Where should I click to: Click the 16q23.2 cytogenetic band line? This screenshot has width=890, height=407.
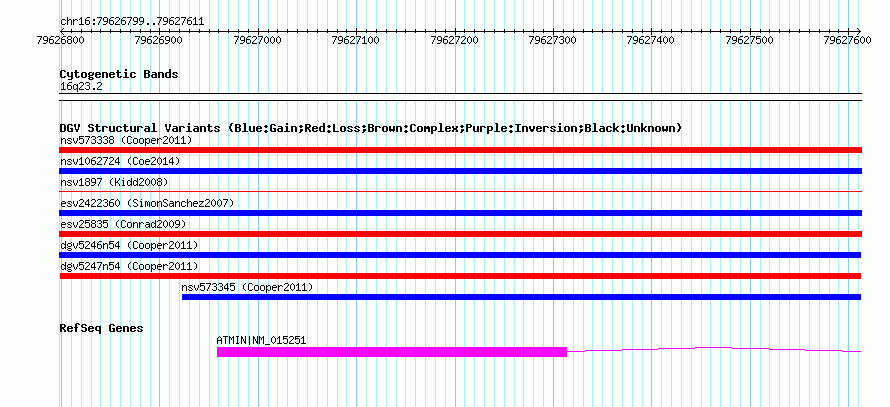coord(460,94)
